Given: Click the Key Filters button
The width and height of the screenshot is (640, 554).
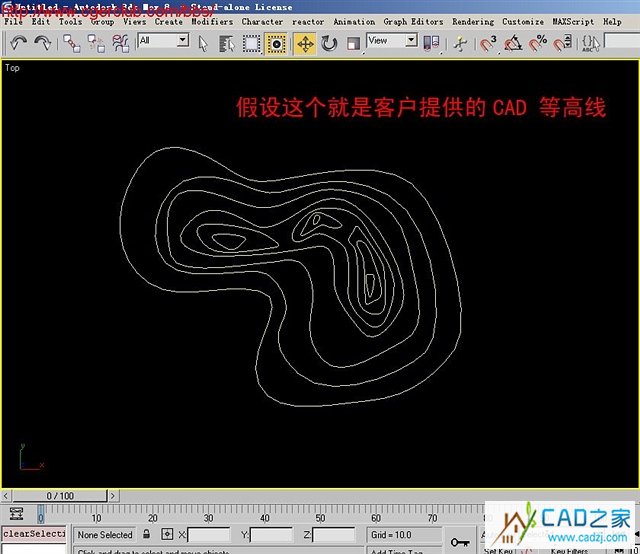Looking at the screenshot, I should point(571,550).
